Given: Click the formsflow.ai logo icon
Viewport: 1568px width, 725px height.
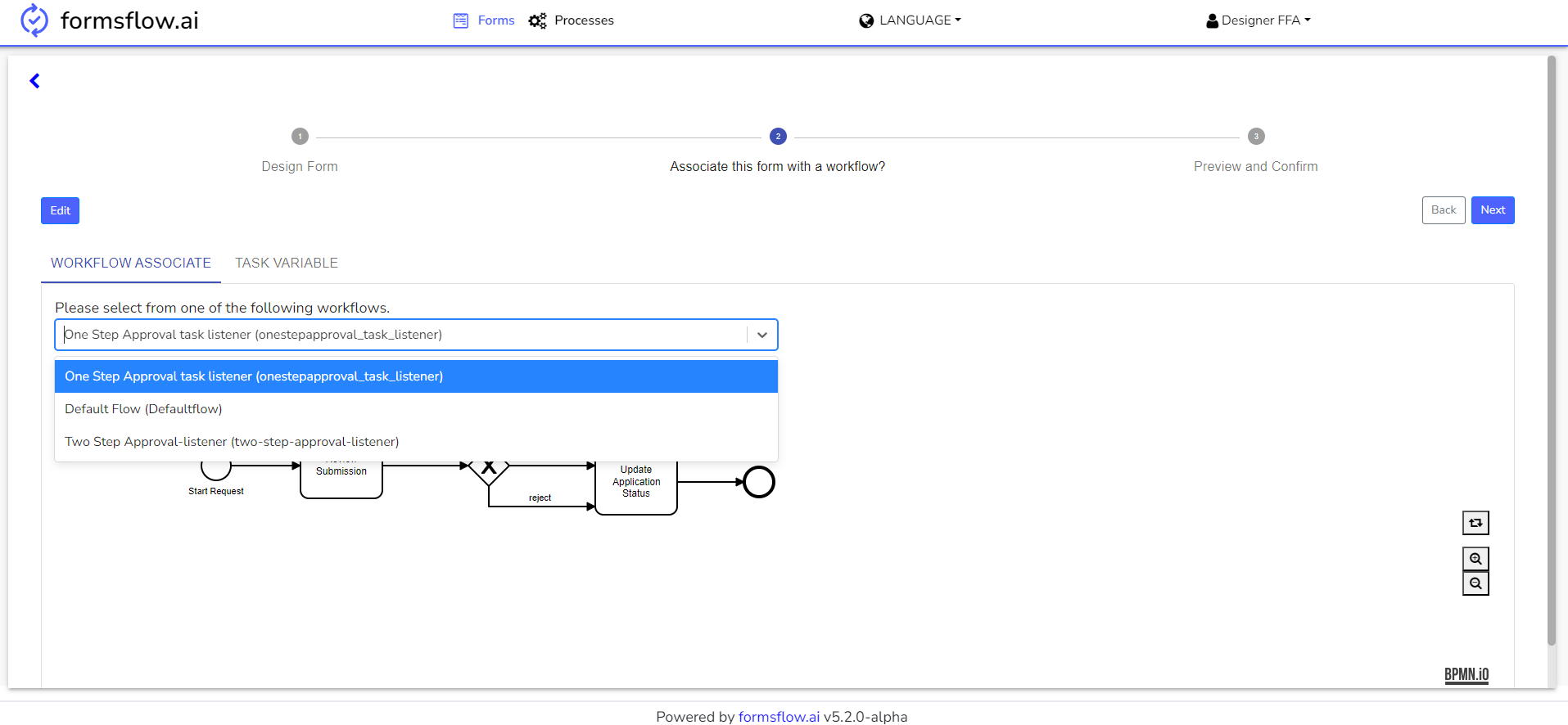Looking at the screenshot, I should tap(34, 20).
